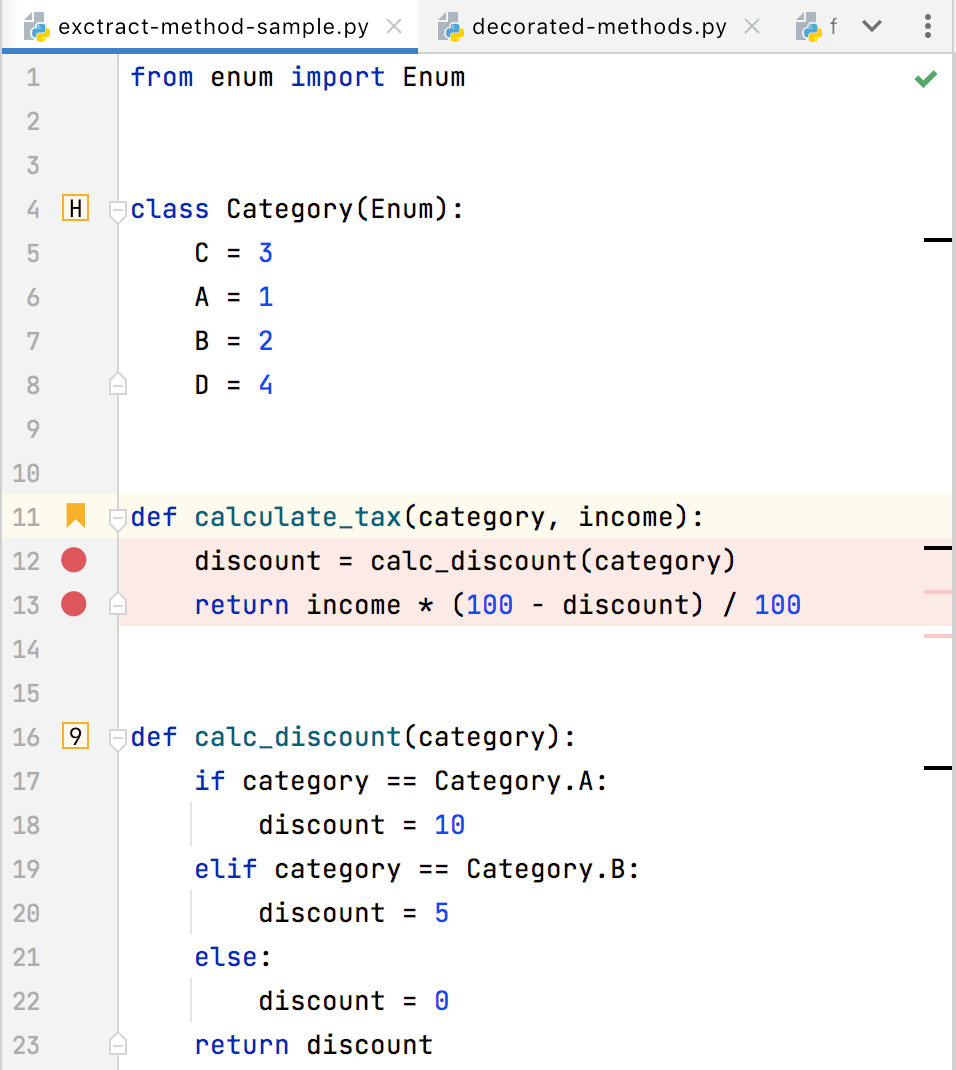
Task: Open the partially hidden third file tab
Action: pyautogui.click(x=816, y=27)
